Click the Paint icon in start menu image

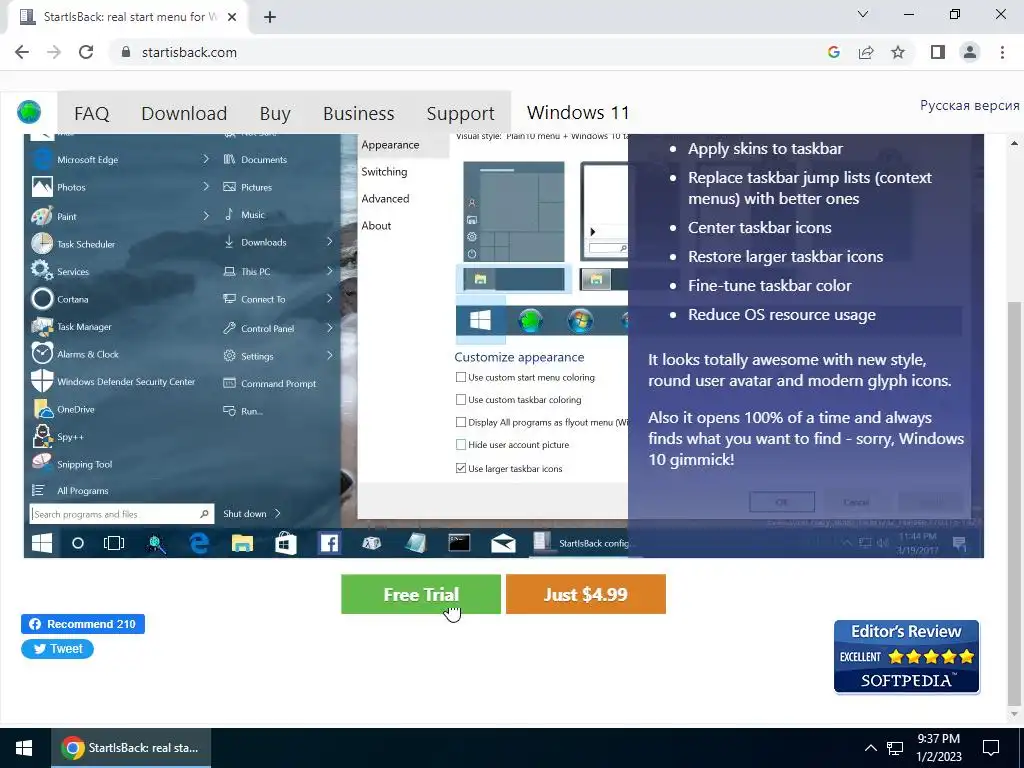point(42,216)
